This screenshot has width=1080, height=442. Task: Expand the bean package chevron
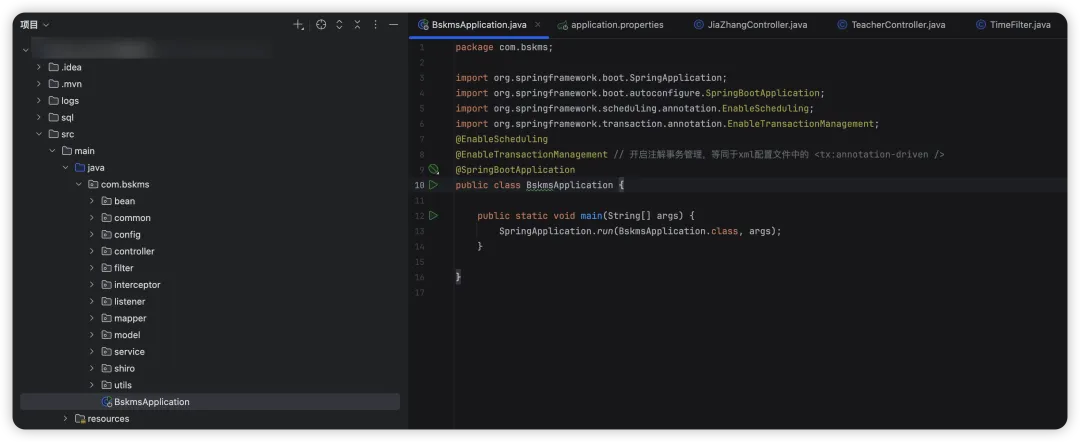(x=92, y=201)
